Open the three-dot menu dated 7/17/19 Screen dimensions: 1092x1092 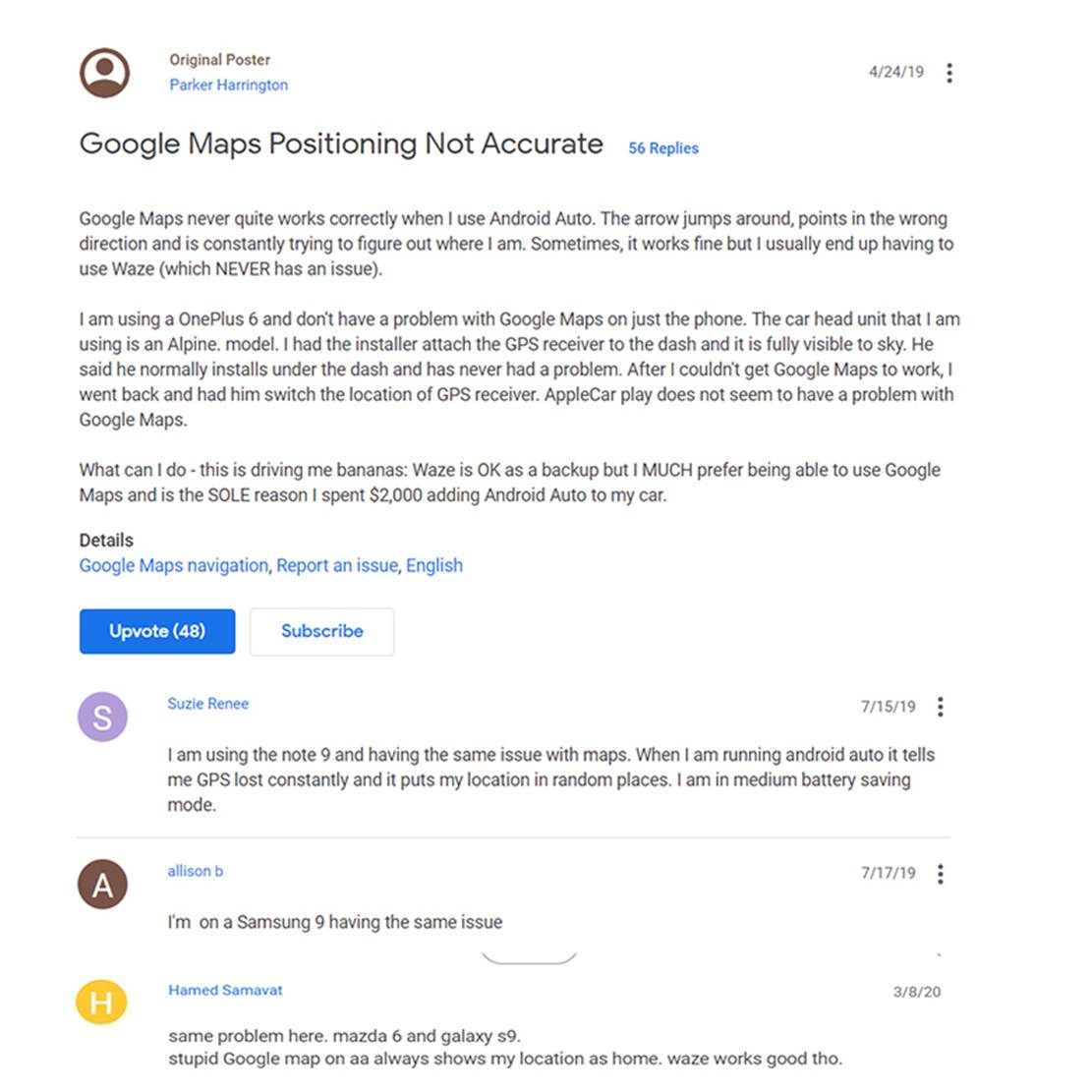940,873
